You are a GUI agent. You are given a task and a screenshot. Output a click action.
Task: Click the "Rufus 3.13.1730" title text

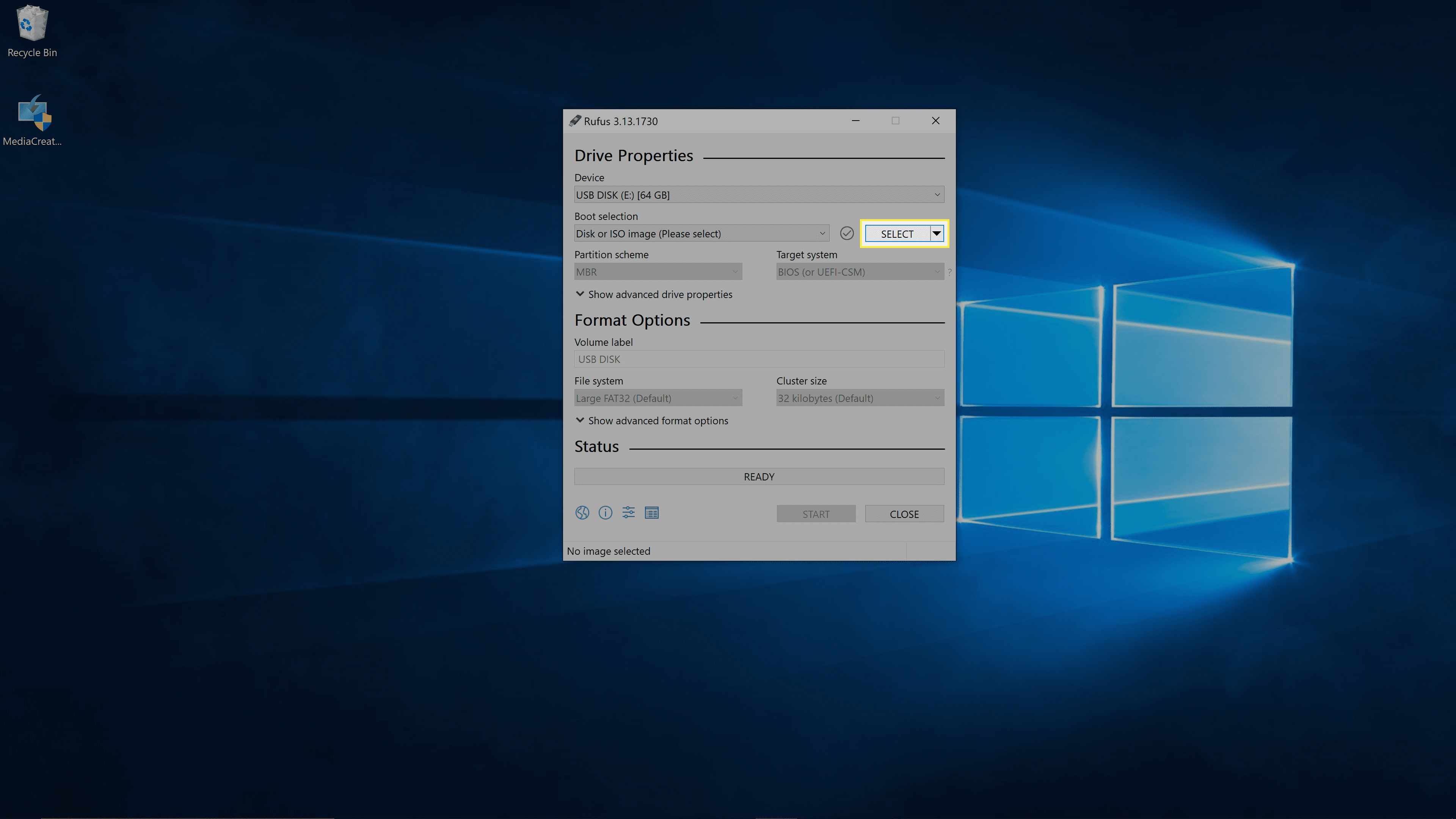coord(621,121)
